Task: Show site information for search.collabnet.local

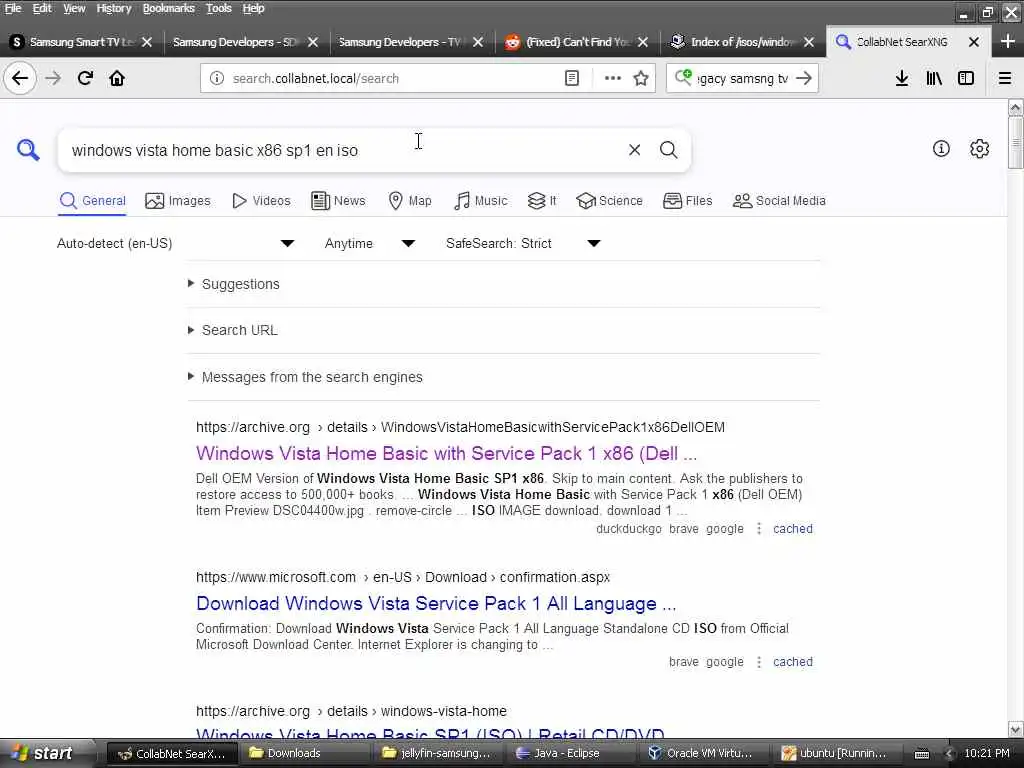Action: [217, 78]
